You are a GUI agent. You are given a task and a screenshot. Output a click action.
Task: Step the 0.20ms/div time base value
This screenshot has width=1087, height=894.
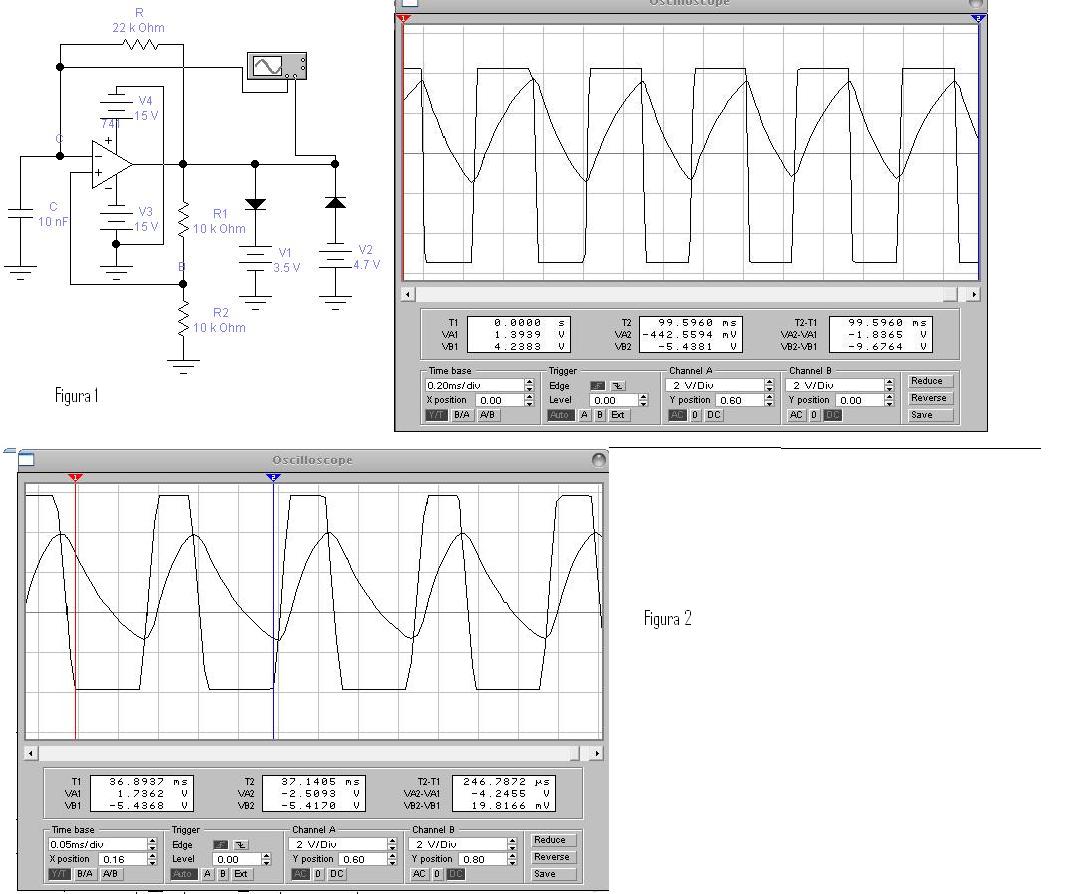529,385
